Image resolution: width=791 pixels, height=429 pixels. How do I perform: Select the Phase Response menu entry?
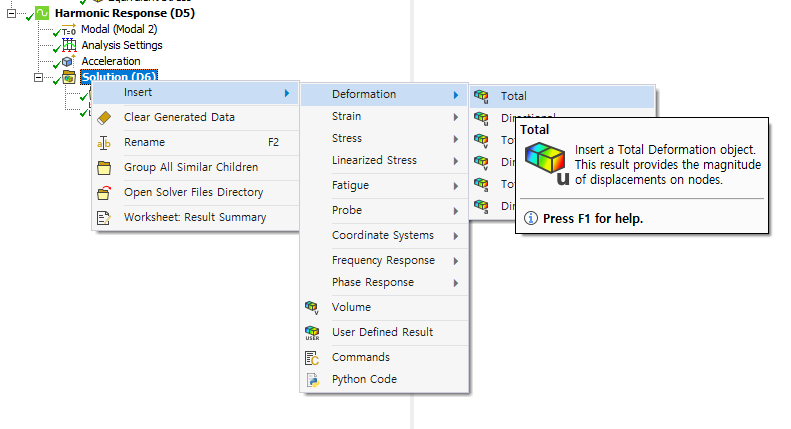tap(384, 283)
